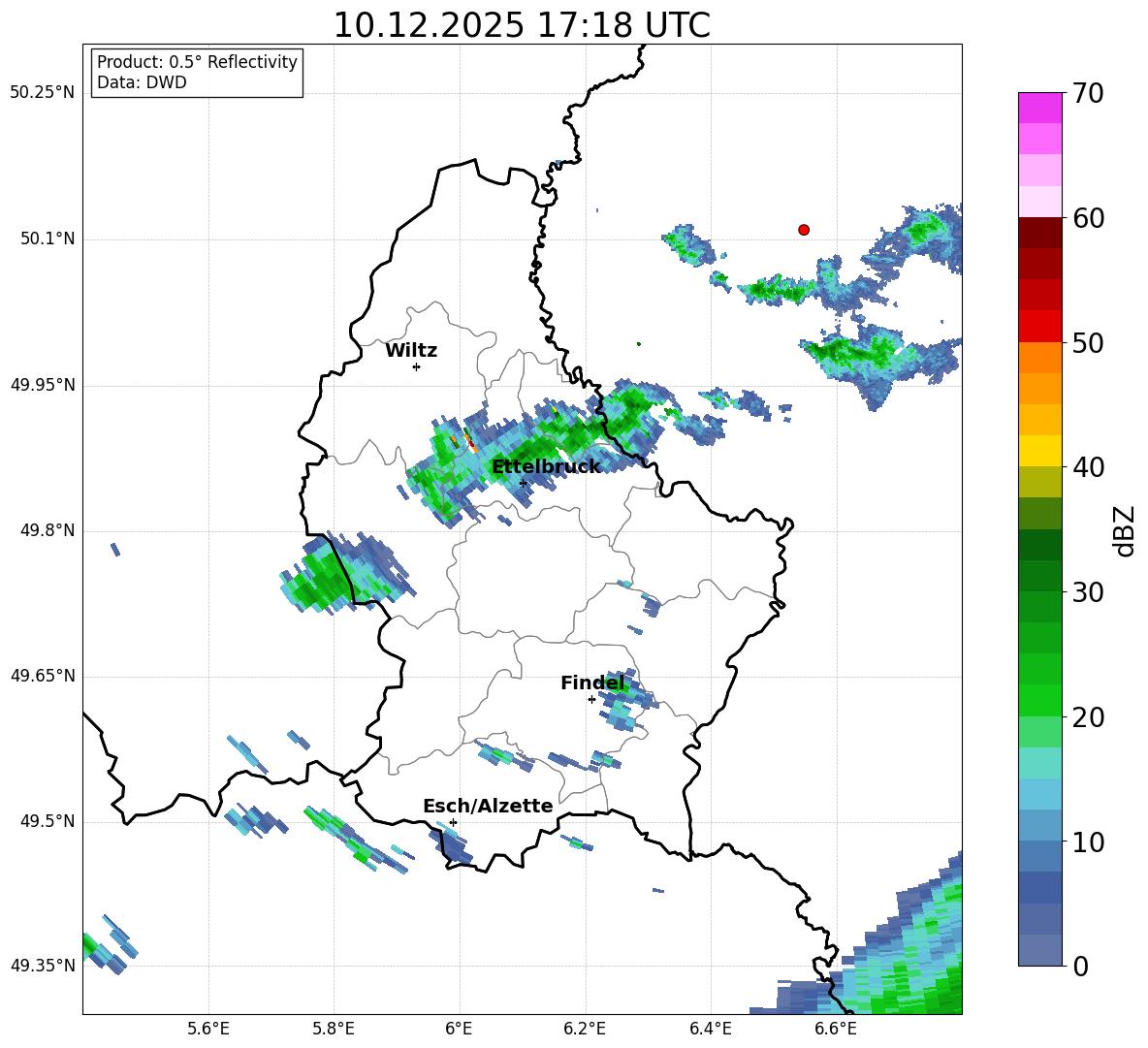The image size is (1148, 1048).
Task: Click the Wiltz city label
Action: 411,351
